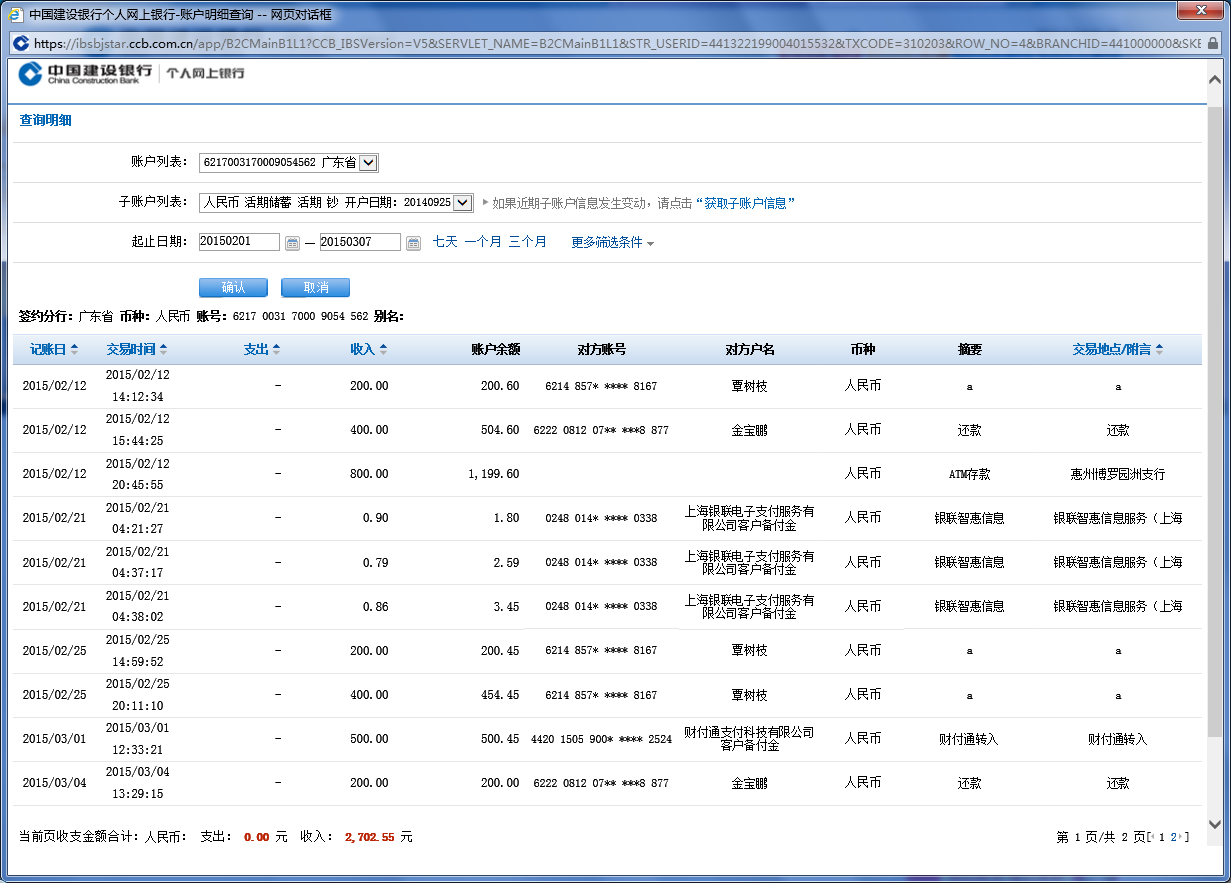The height and width of the screenshot is (883, 1231).
Task: Sort by 记账日 column arrows
Action: [74, 350]
